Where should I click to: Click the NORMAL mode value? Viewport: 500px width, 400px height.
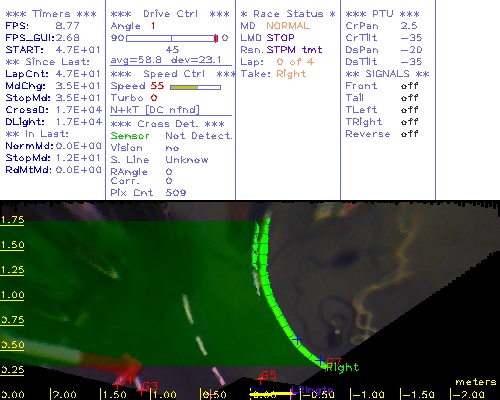point(288,26)
